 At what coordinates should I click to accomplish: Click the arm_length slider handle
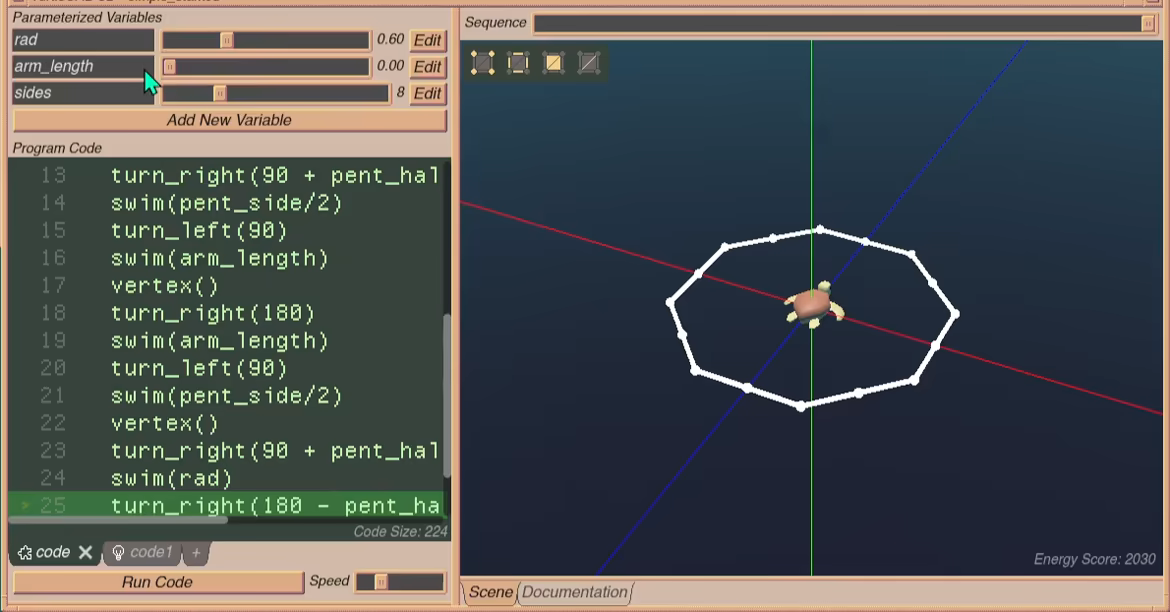click(169, 66)
